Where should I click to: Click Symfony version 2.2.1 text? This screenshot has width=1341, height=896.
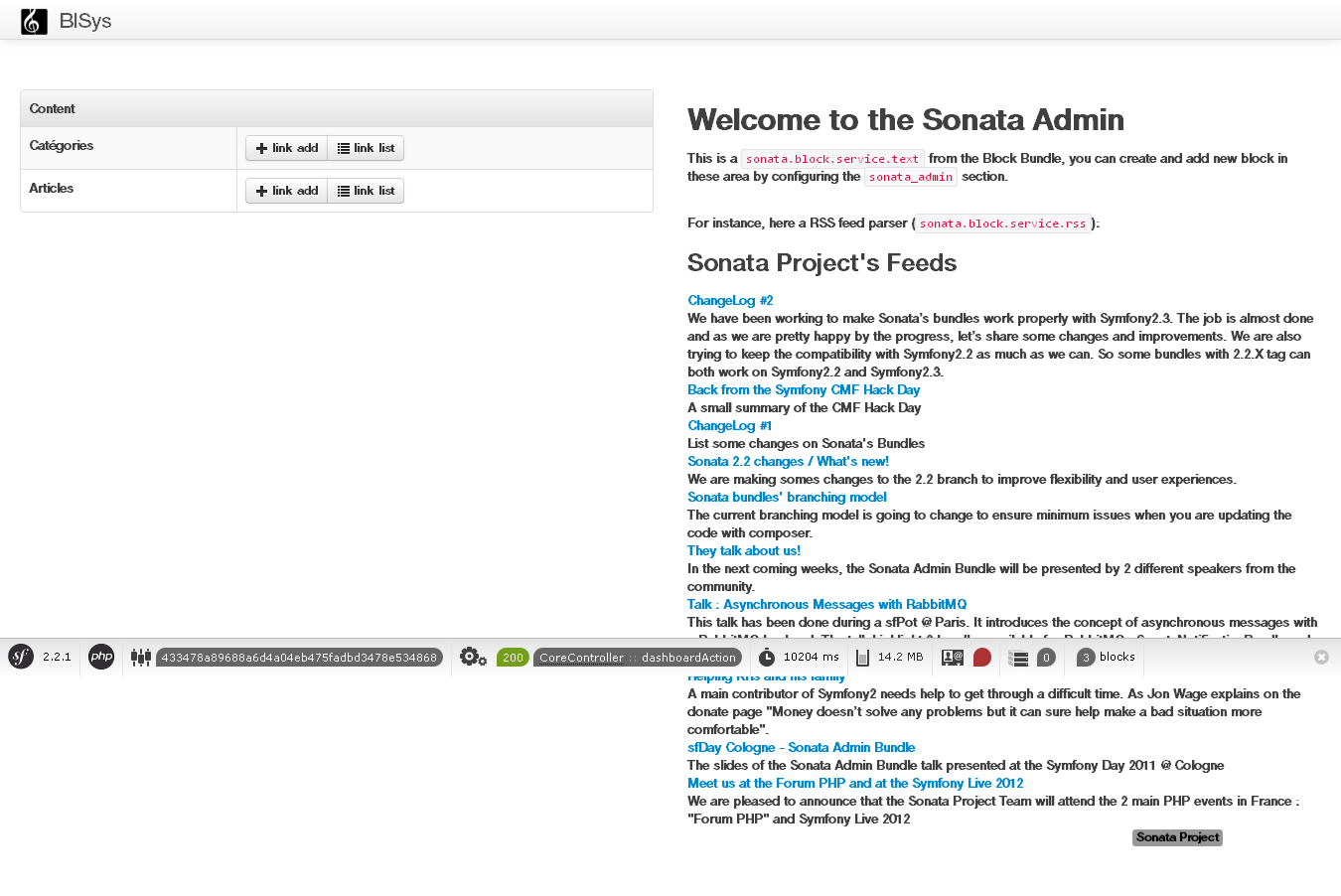(x=57, y=657)
